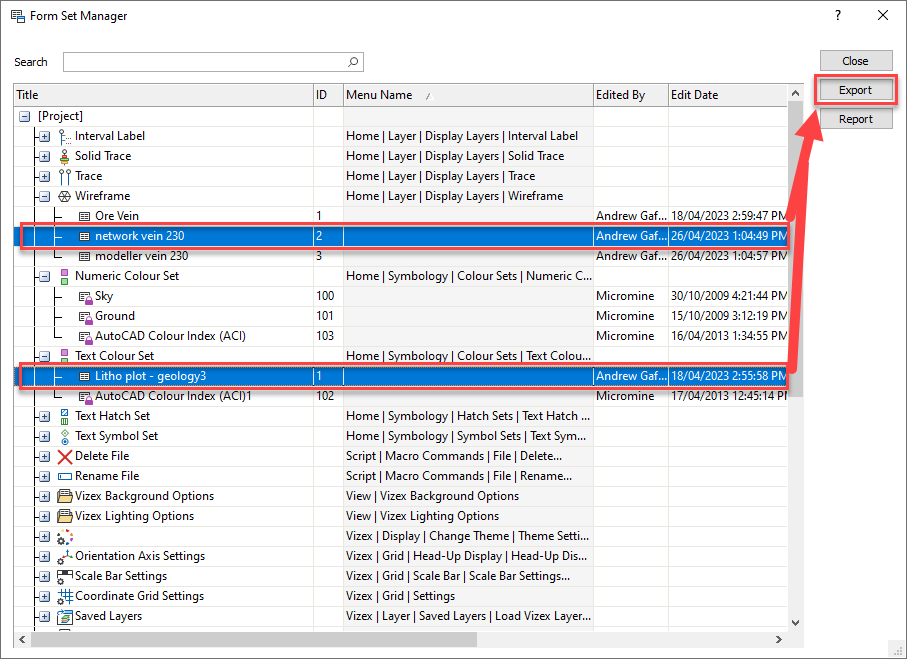Select the Ore Vein form set
Screen dimensions: 907x659
click(x=116, y=216)
